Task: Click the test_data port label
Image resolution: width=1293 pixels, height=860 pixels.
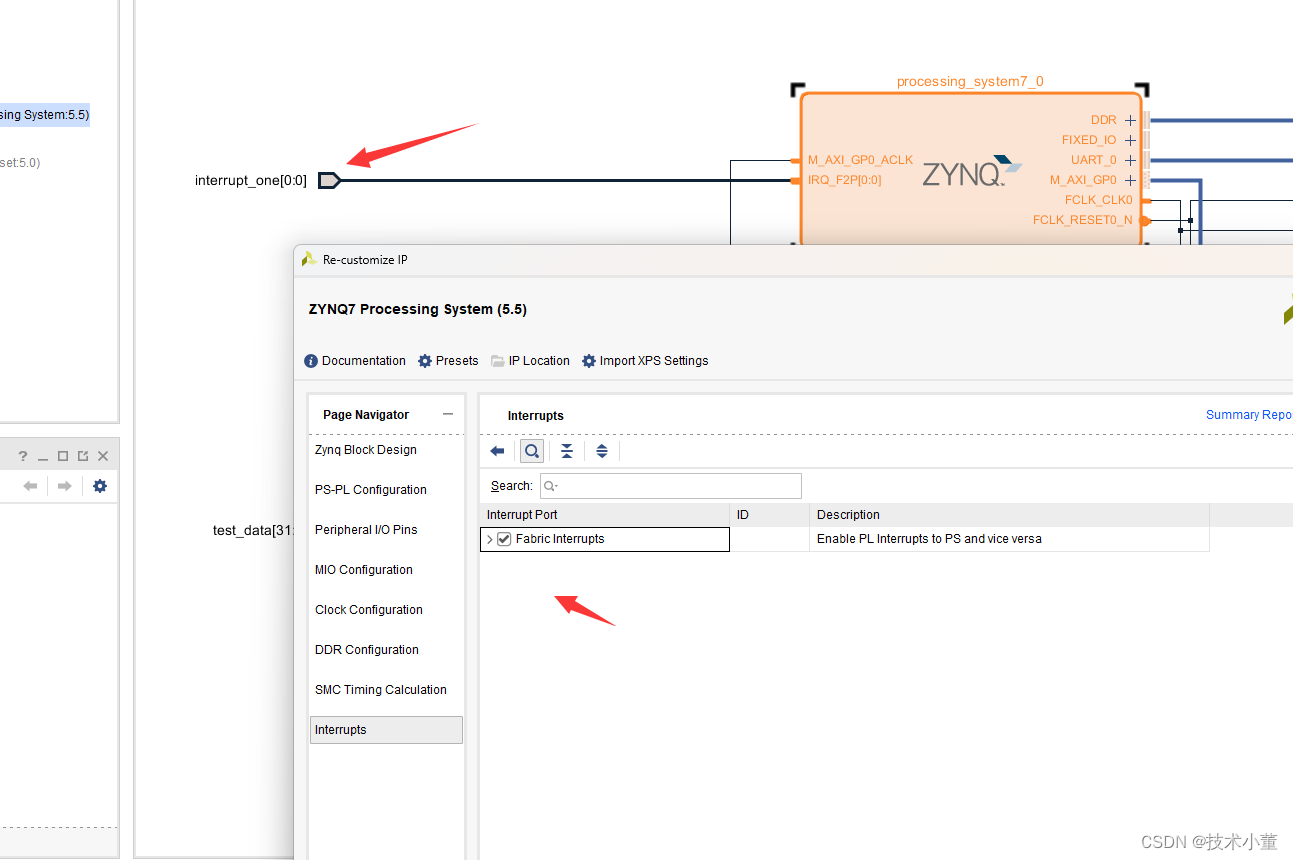Action: pos(253,530)
